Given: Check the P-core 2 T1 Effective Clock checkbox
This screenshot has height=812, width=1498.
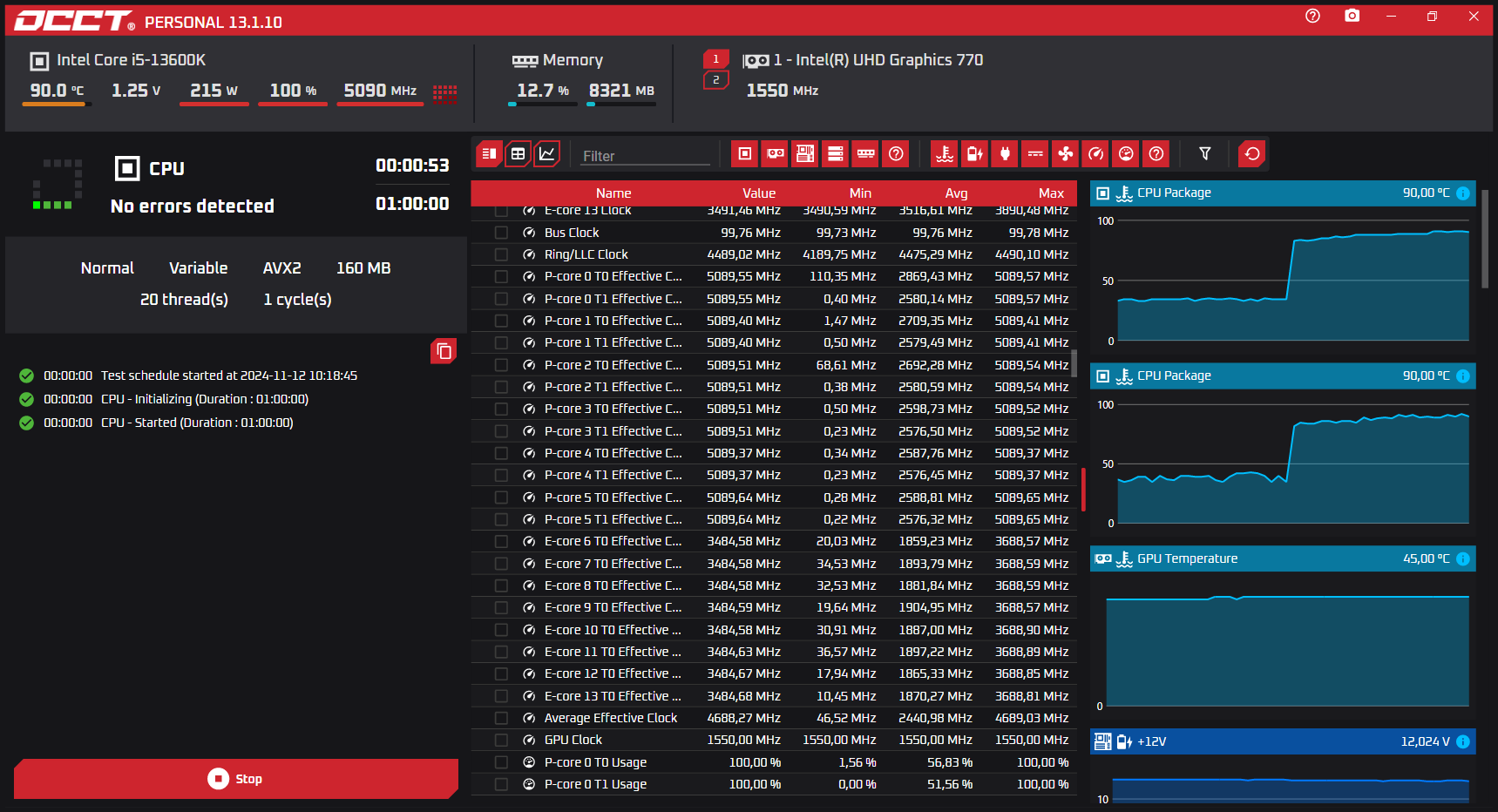Looking at the screenshot, I should click(501, 387).
